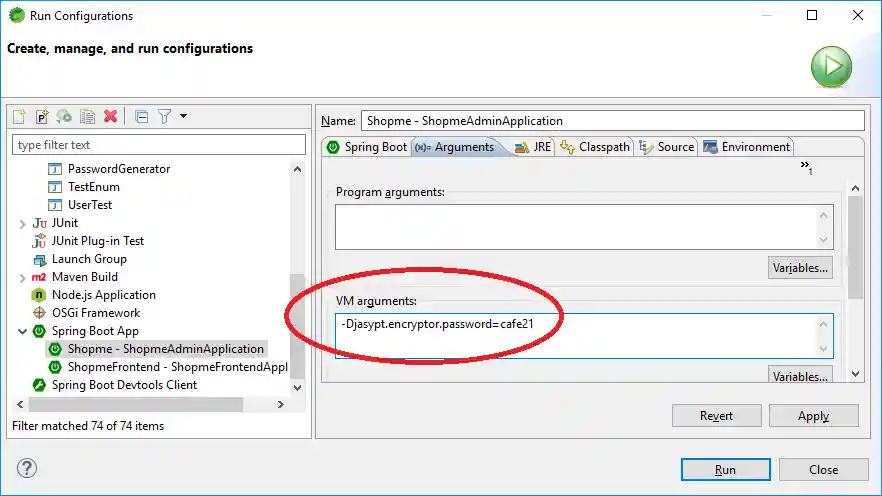Select Shopme - ShopmeAdminApplication configuration

coord(165,349)
